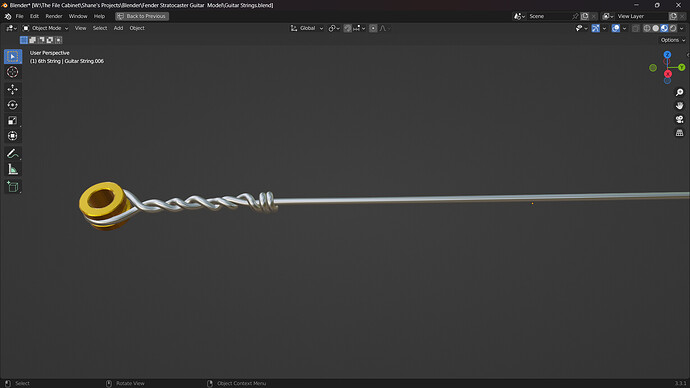Pin the scene to workspace
This screenshot has width=690, height=388.
pos(575,16)
